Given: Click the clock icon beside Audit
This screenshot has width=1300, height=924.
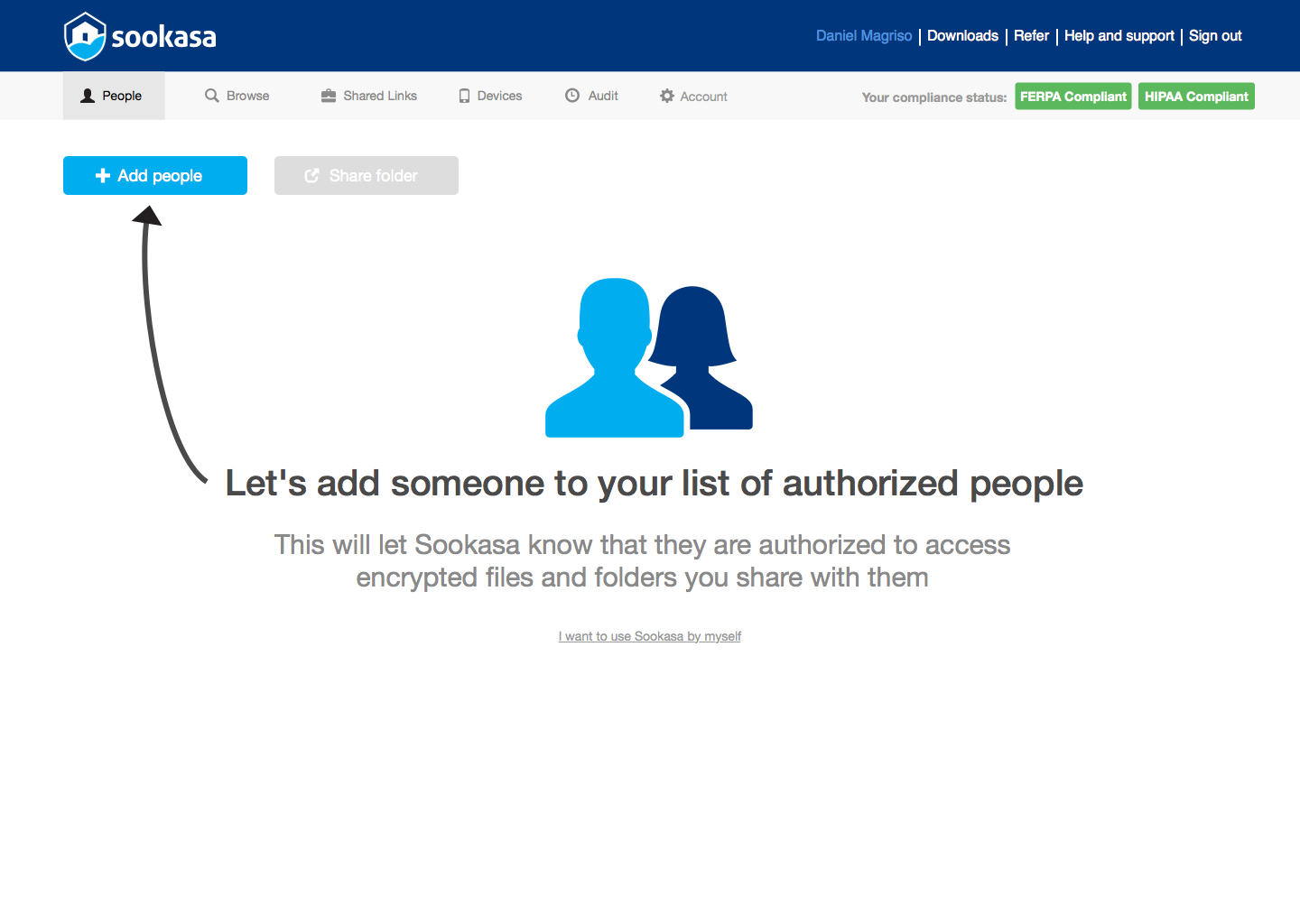Looking at the screenshot, I should [x=572, y=96].
